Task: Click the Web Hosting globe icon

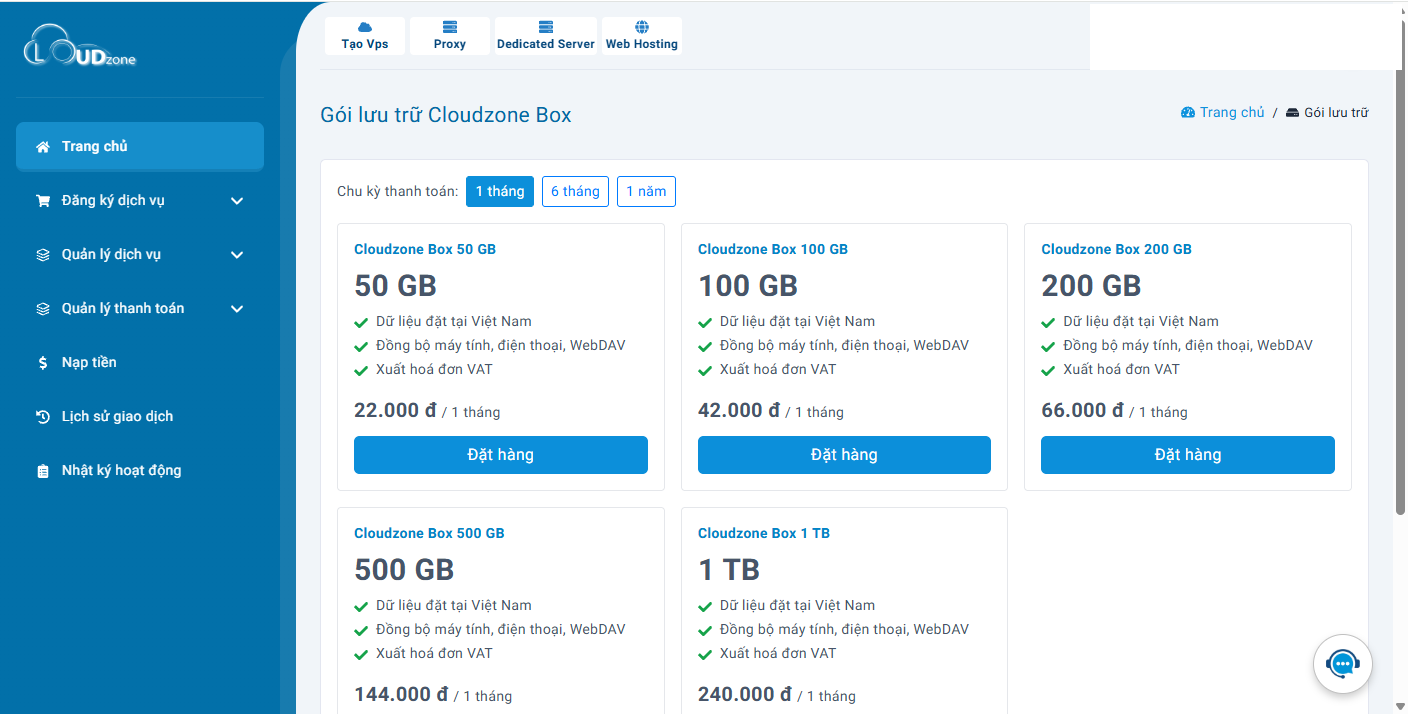Action: 642,27
